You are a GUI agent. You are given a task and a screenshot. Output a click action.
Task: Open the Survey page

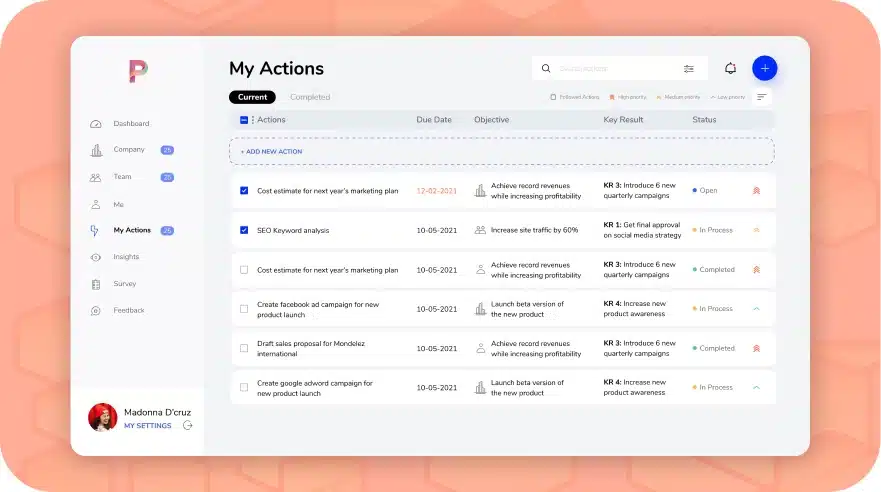(124, 284)
